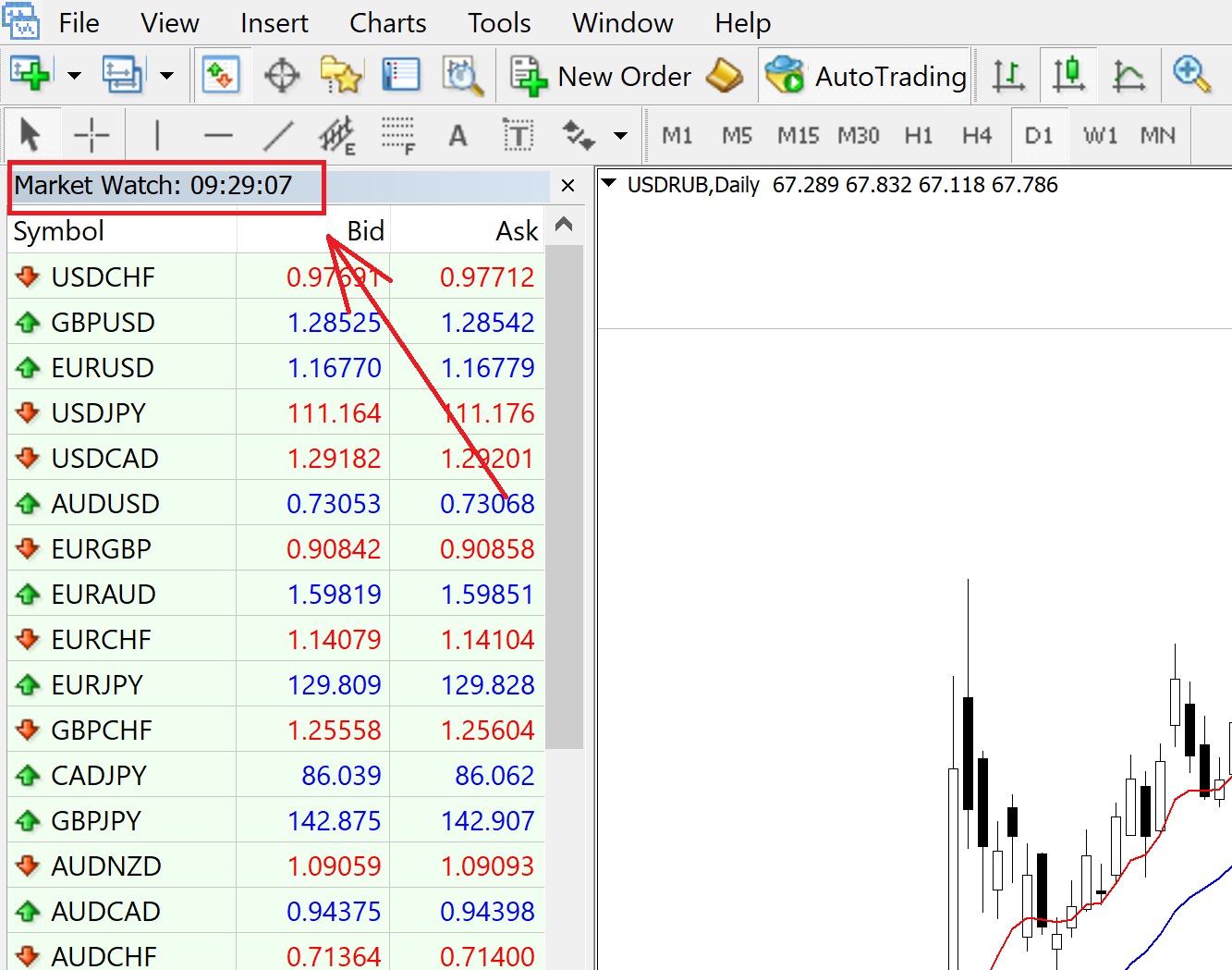Click GBPJPY bid value 142.875
This screenshot has height=970, width=1232.
click(x=334, y=820)
